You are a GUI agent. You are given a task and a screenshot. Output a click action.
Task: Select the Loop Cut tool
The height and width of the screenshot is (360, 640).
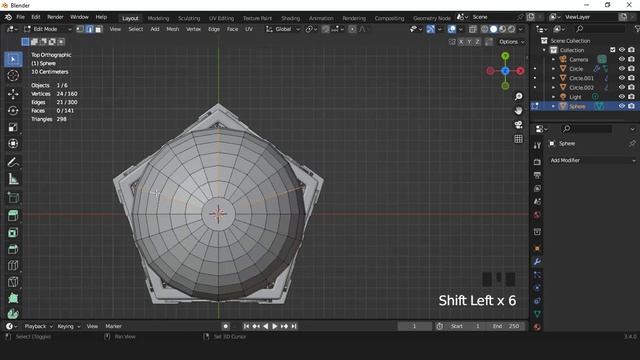coord(13,265)
